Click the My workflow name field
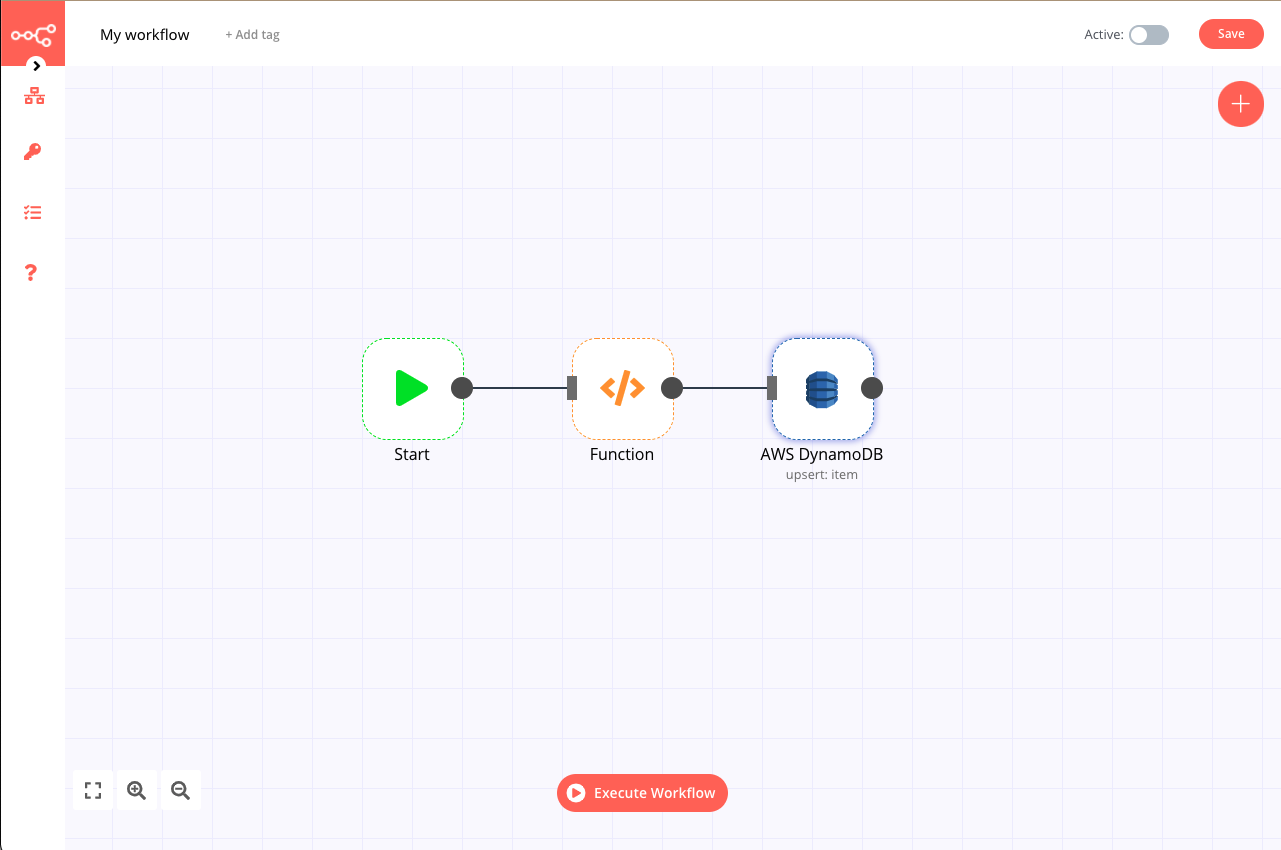 coord(144,34)
